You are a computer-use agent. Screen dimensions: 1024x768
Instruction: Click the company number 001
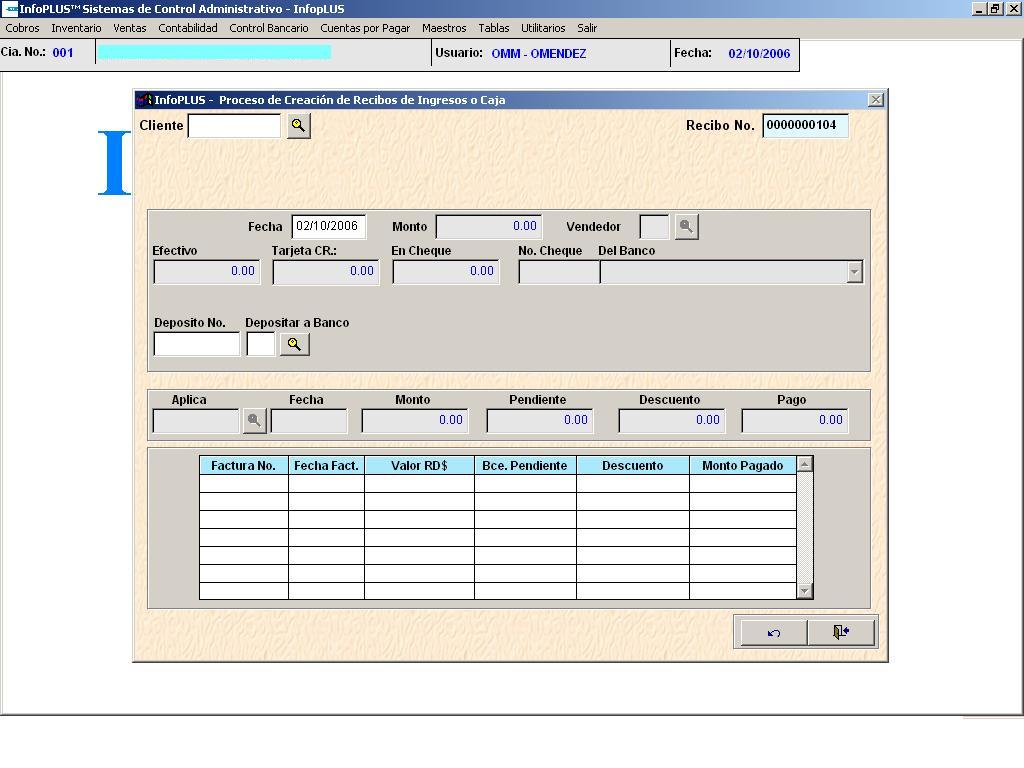(x=63, y=53)
